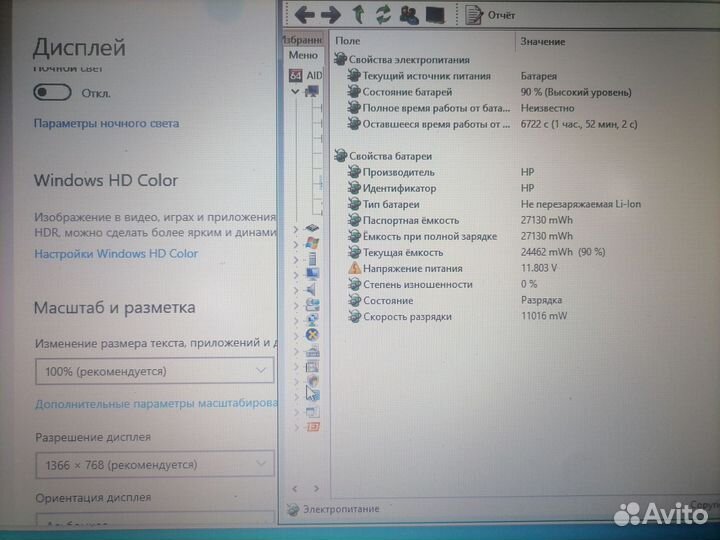Select the Config icon under the mouse cursor
The width and height of the screenshot is (720, 540).
(313, 395)
